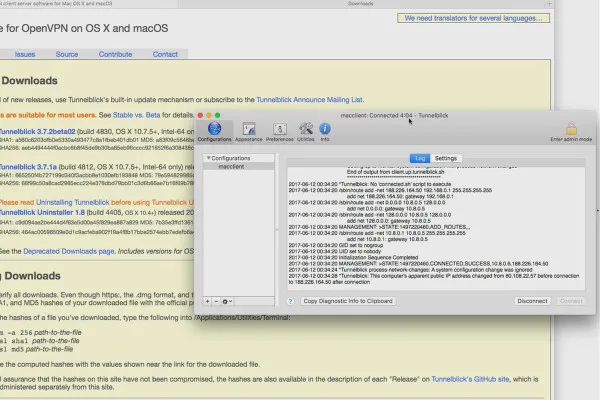Open the Issues tab on the webpage

[x=25, y=54]
